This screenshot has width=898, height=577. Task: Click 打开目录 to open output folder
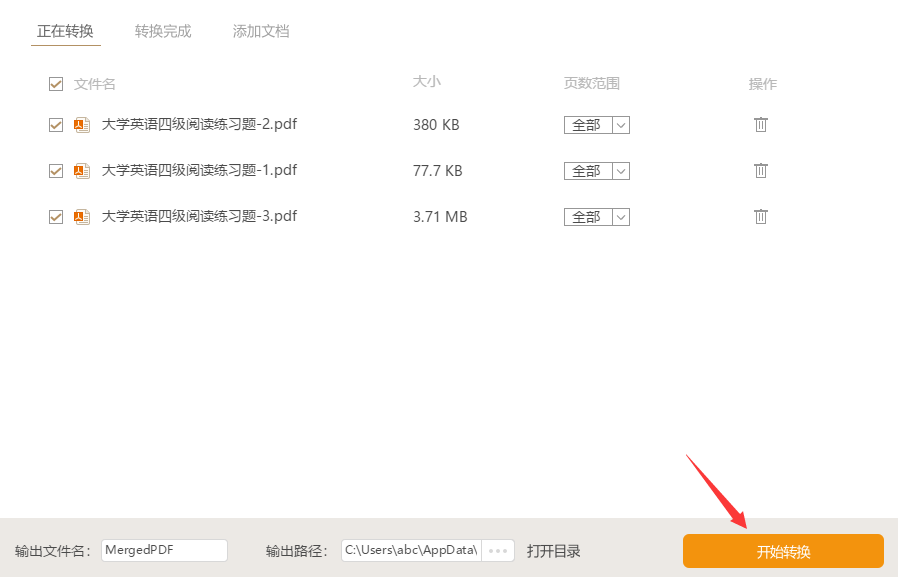point(554,551)
